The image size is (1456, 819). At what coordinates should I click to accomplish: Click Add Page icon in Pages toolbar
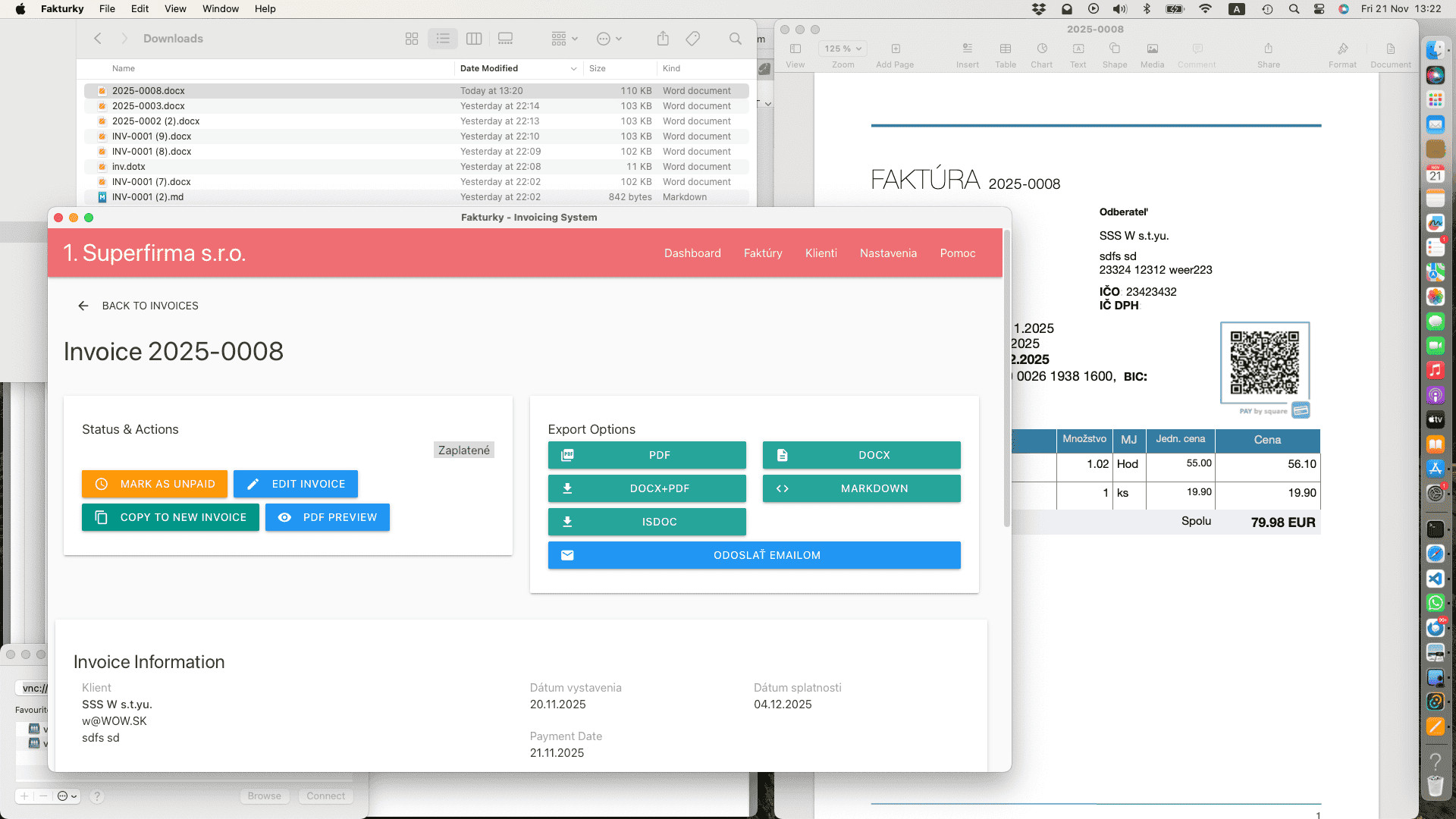[x=895, y=49]
